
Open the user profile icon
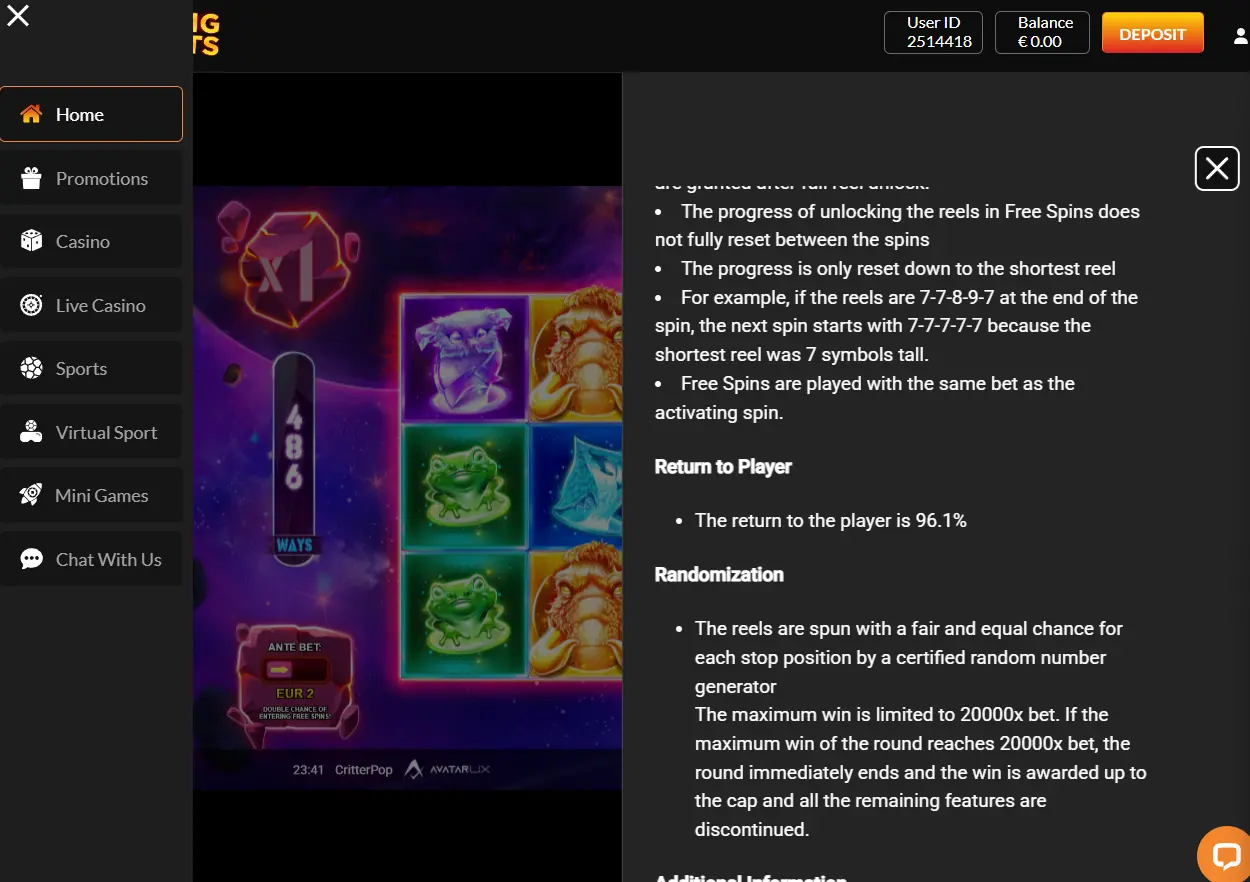[1240, 36]
